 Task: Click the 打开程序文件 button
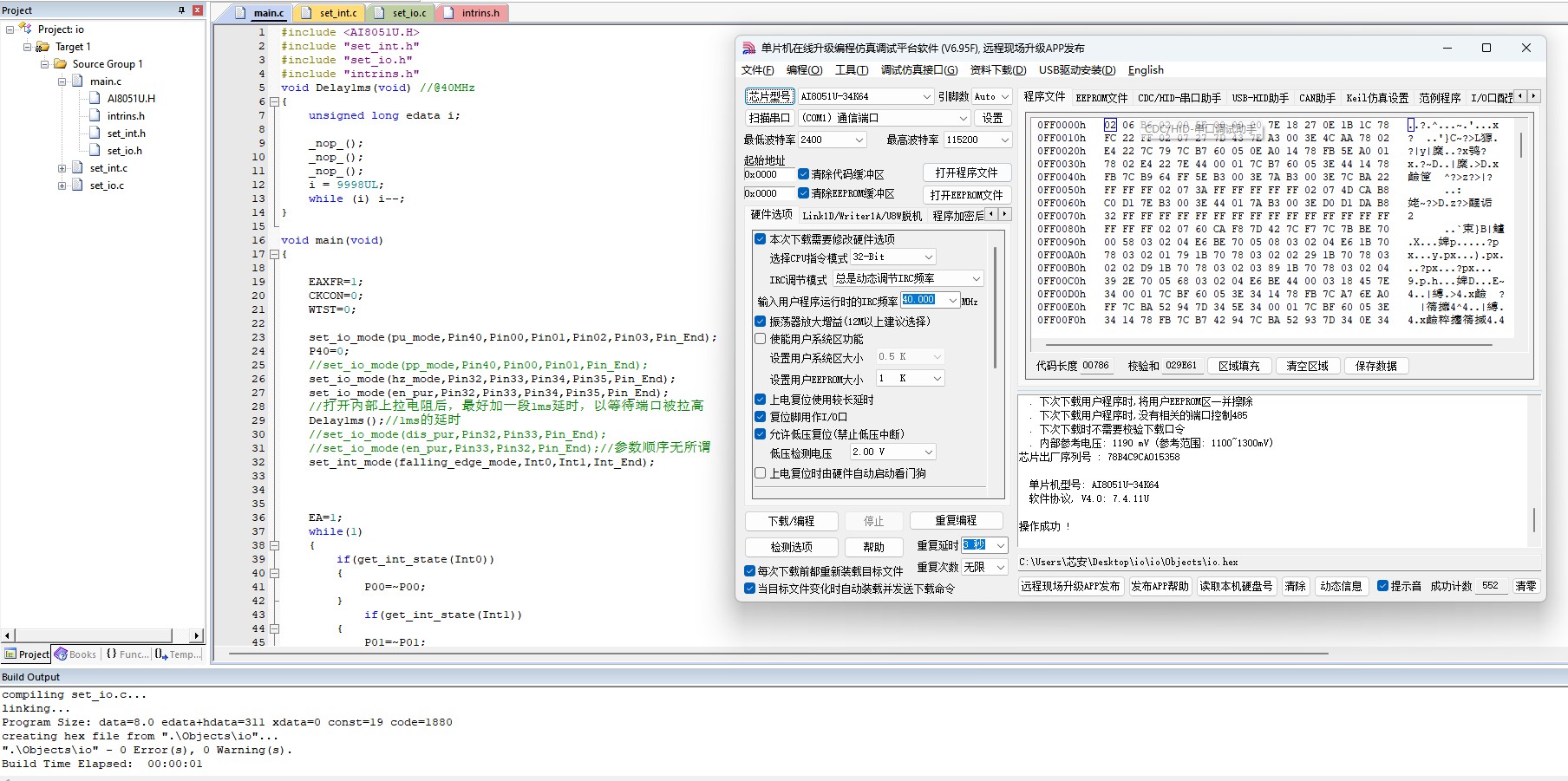pos(966,172)
